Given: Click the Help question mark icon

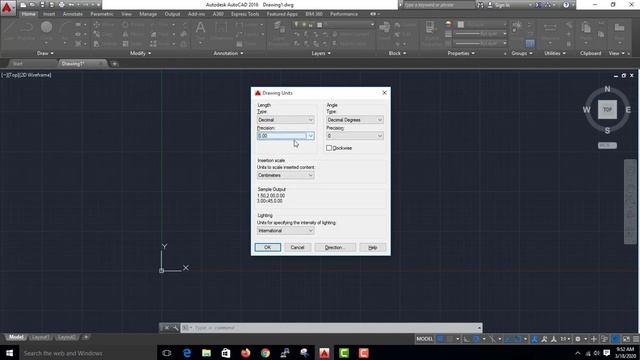Looking at the screenshot, I should coord(566,5).
